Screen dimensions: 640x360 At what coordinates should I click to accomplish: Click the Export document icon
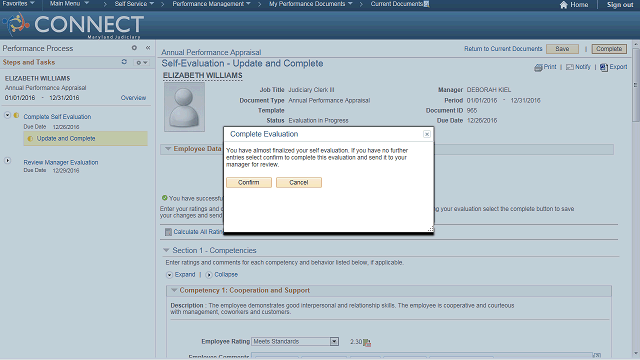(604, 67)
